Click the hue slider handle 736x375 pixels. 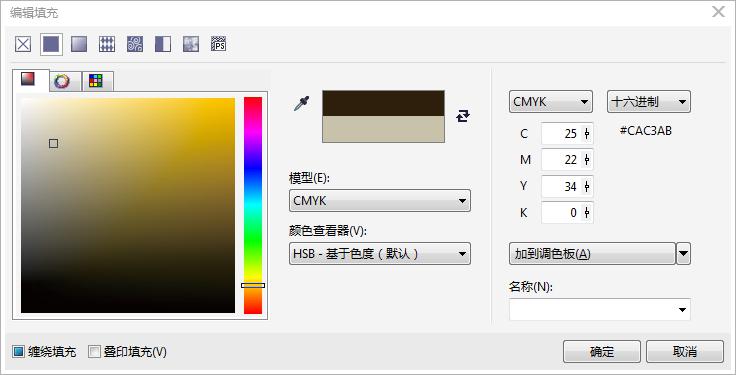click(253, 285)
